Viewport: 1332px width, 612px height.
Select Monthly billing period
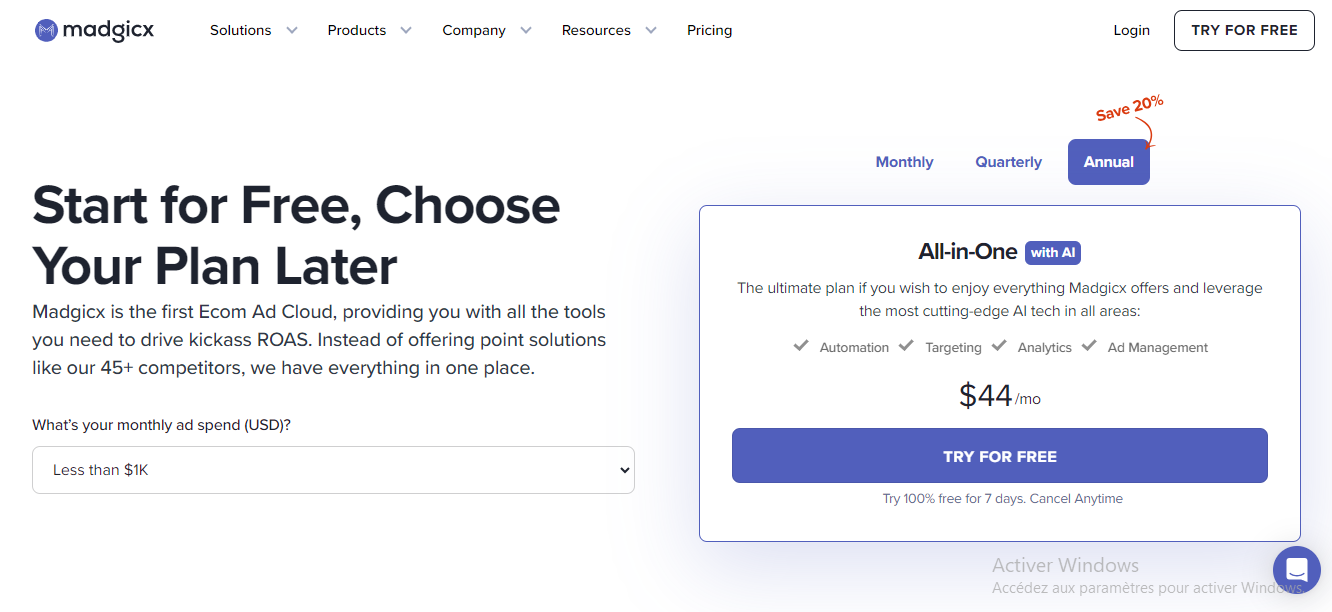pos(904,162)
